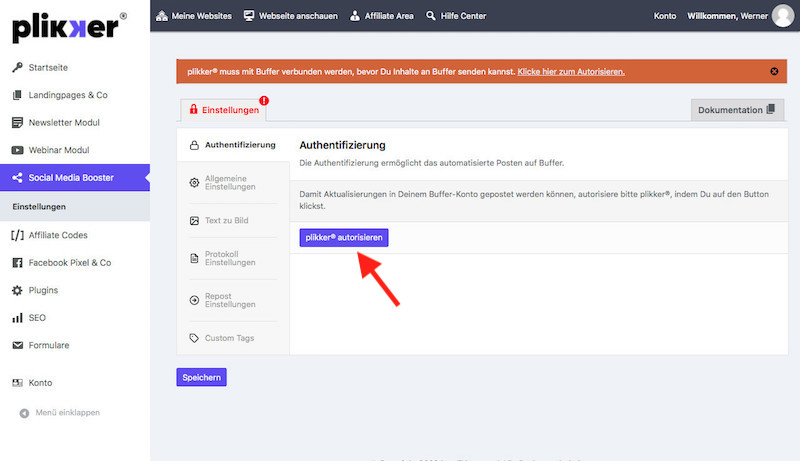This screenshot has height=461, width=800.
Task: Open the Dokumentation button
Action: pos(737,110)
